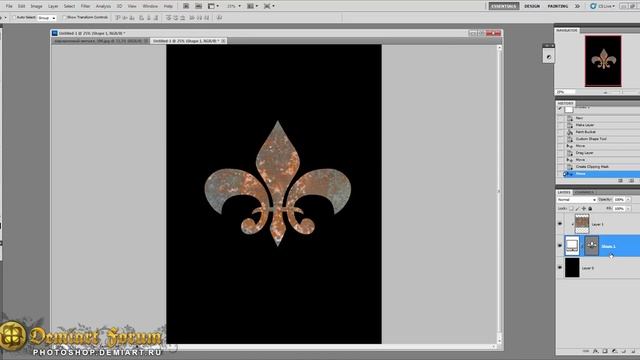Open Mini Bridge from the application bar
Screen dimensions: 640x360
pyautogui.click(x=198, y=6)
